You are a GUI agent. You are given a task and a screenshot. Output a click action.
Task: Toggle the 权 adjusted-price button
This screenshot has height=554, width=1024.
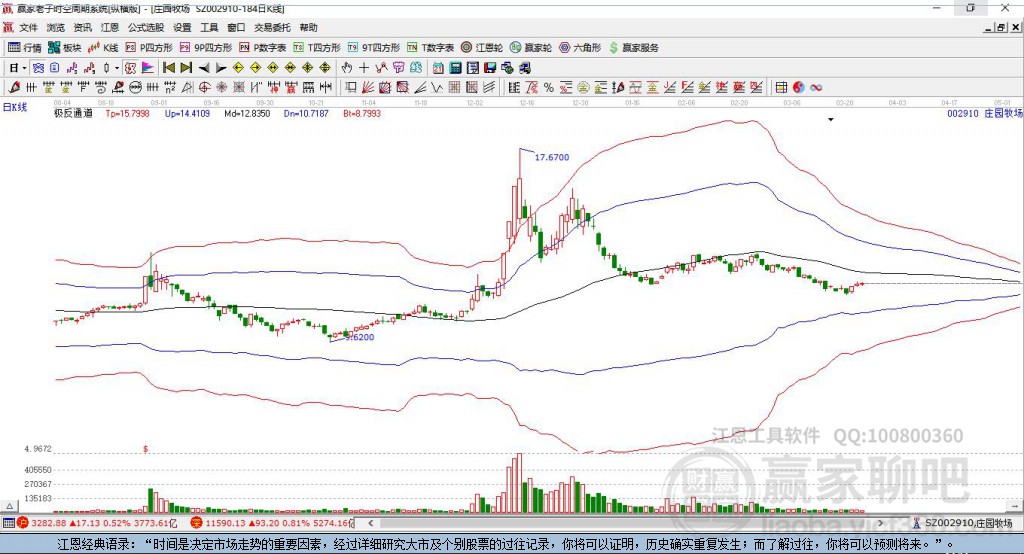pyautogui.click(x=130, y=68)
